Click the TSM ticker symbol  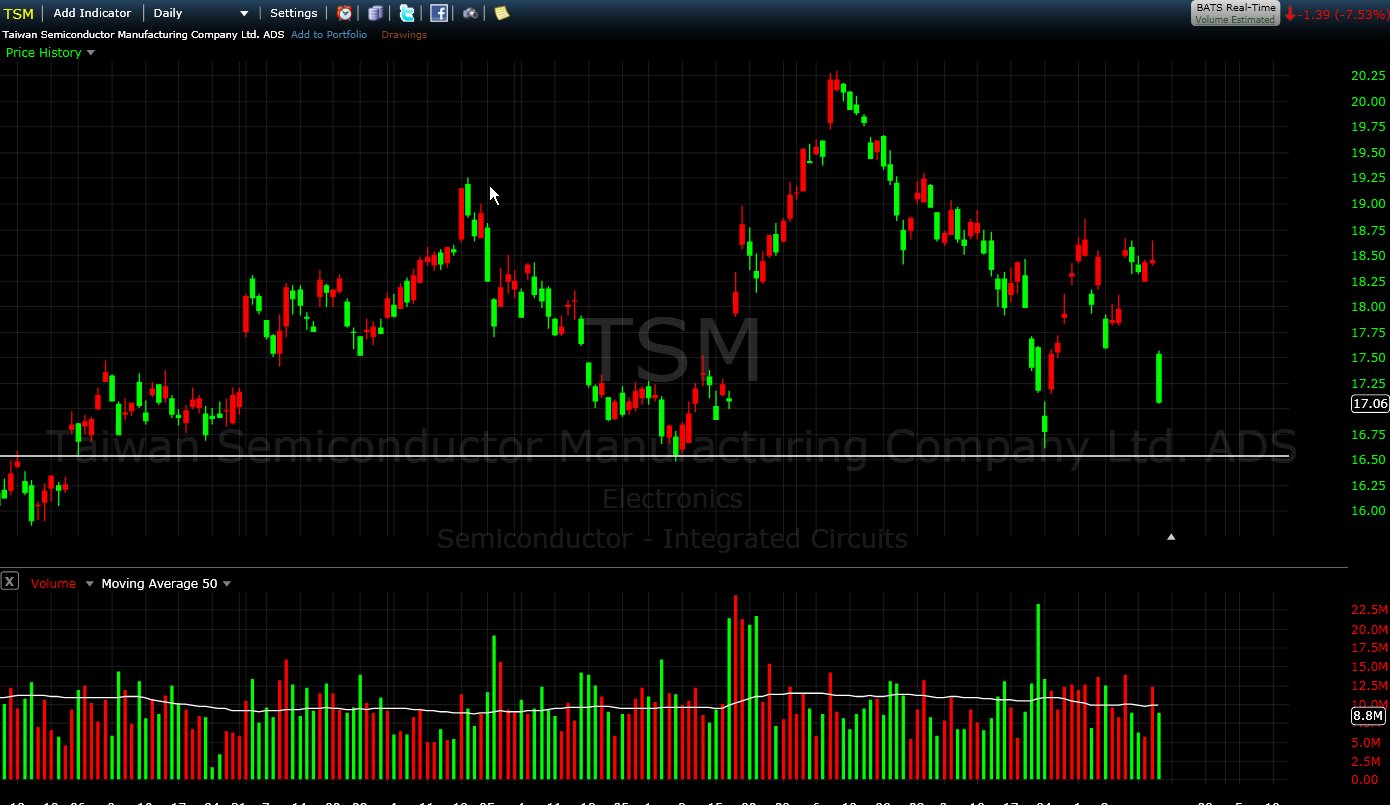point(18,14)
